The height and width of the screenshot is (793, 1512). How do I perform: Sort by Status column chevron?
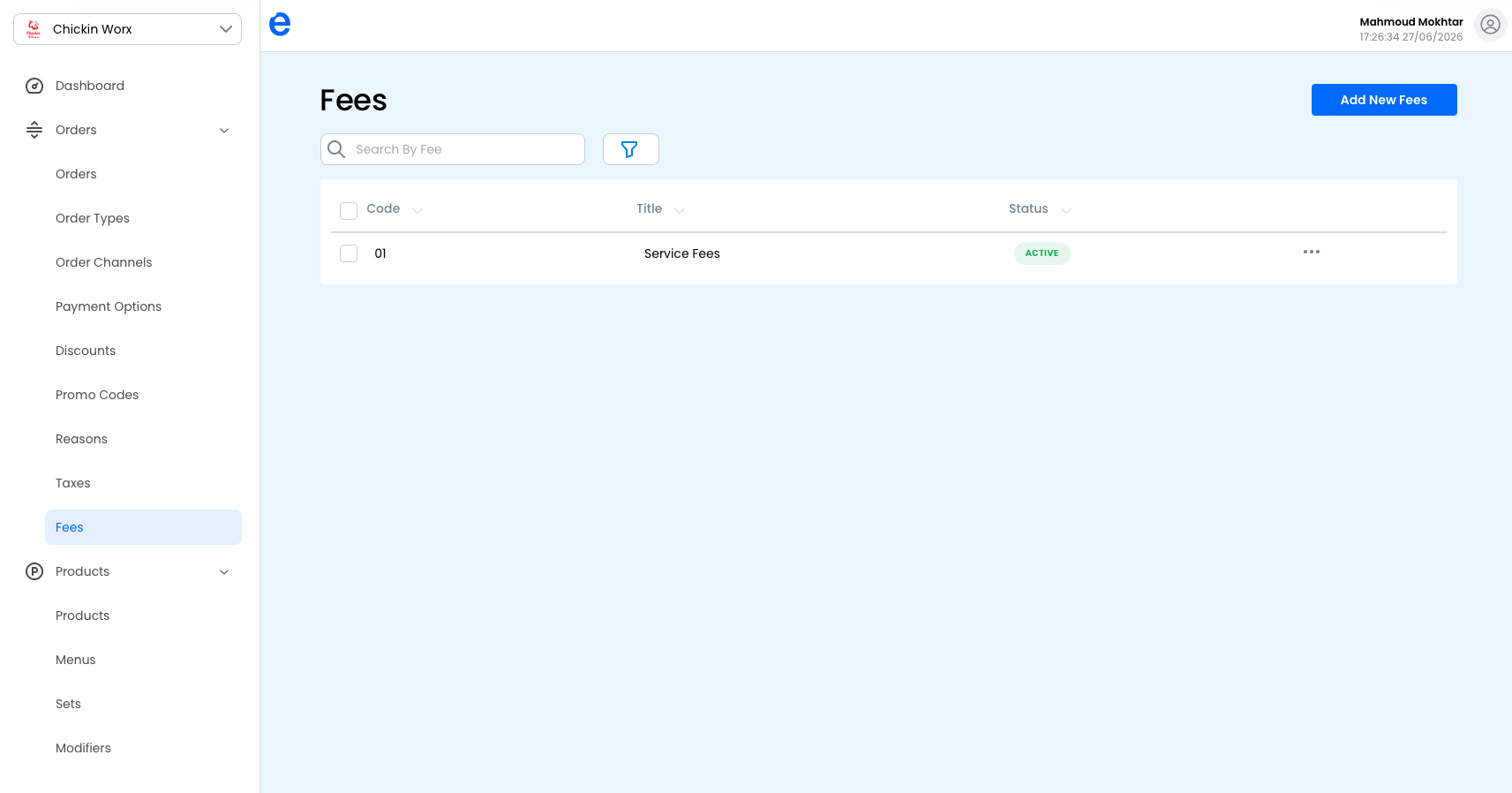1066,210
